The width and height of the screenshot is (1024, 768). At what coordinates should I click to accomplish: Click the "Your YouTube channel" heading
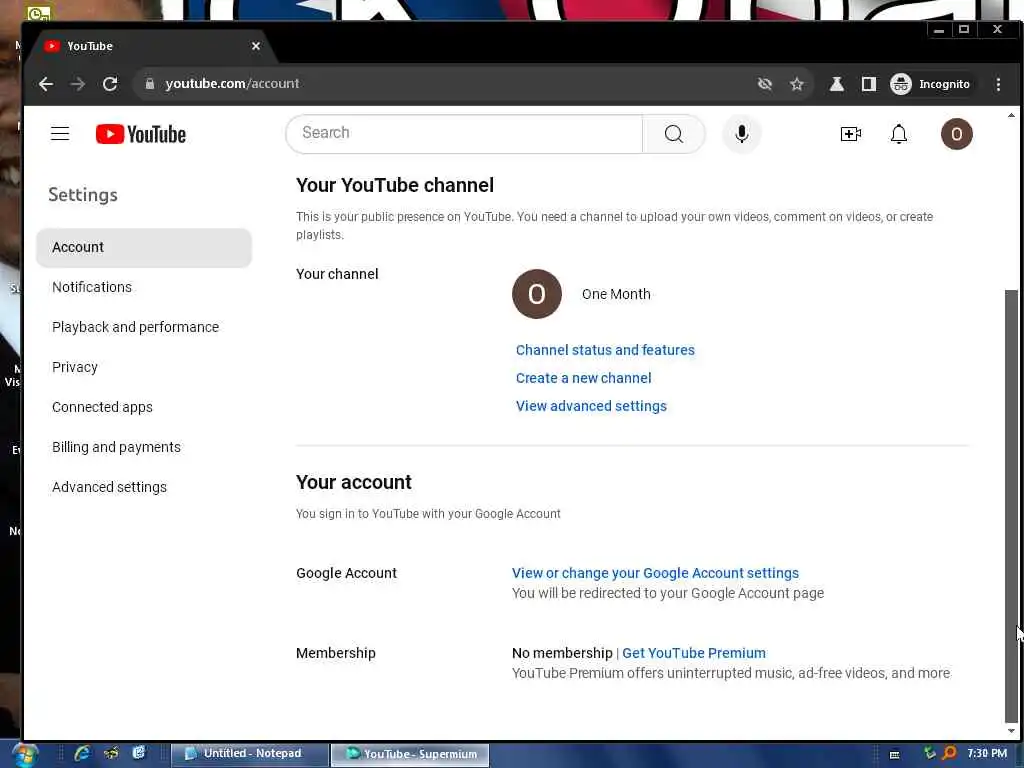(x=394, y=185)
